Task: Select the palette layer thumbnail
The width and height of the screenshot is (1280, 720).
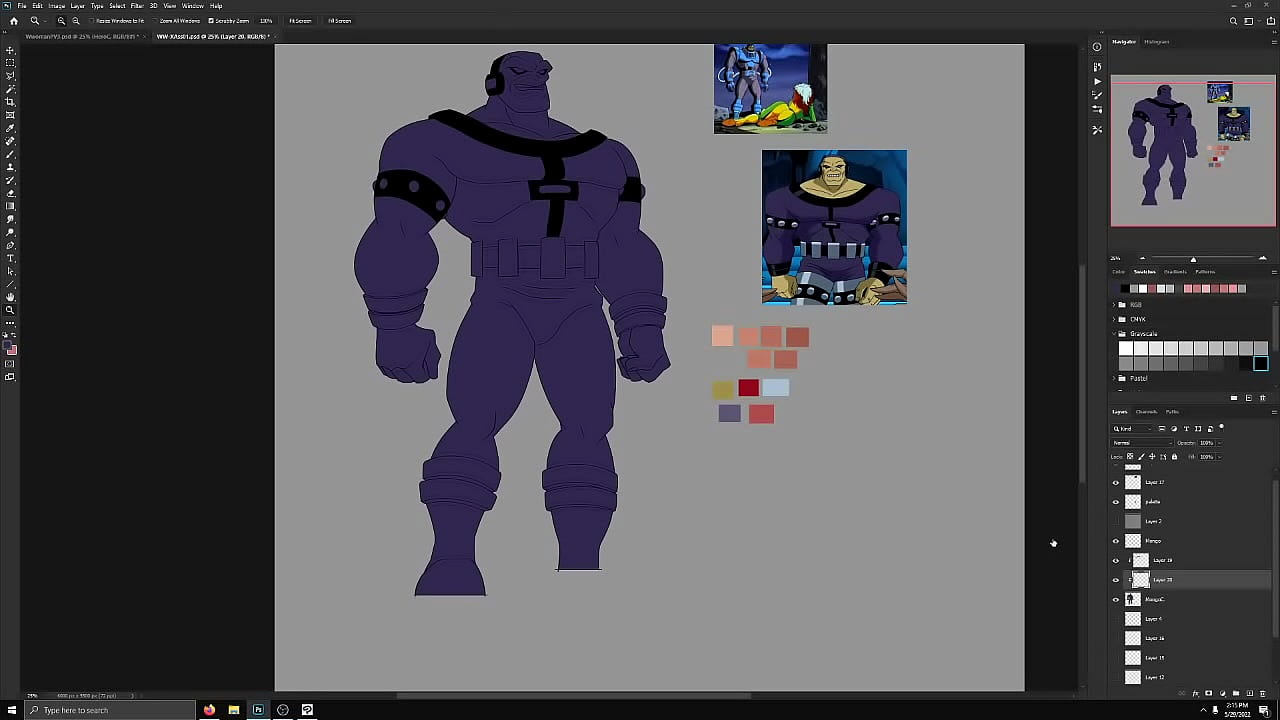Action: click(x=1133, y=502)
